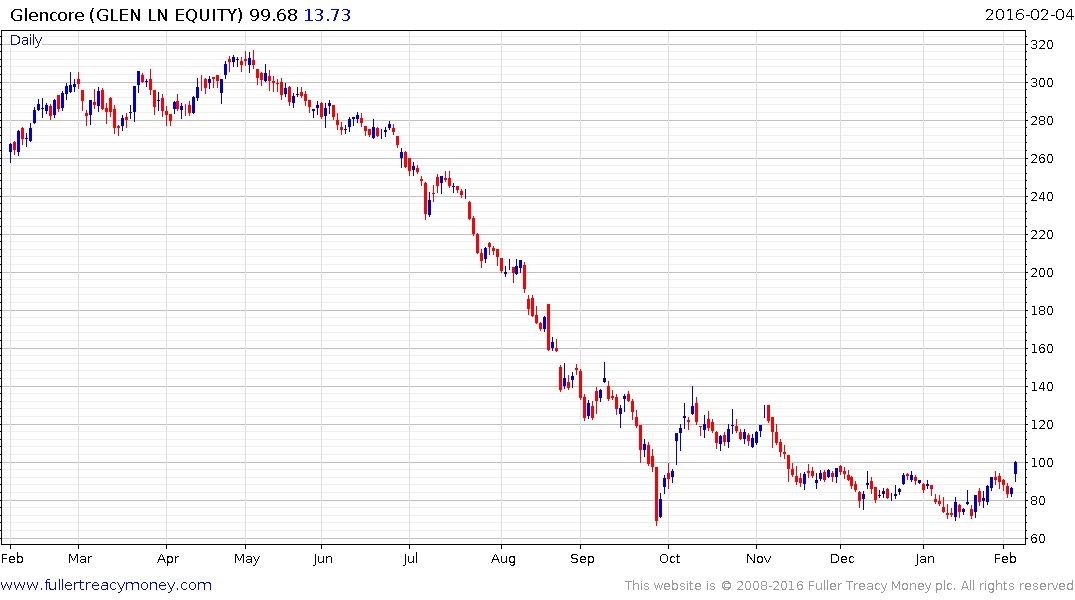Click the 200 price axis label
Viewport: 1075px width, 600px height.
(1041, 272)
